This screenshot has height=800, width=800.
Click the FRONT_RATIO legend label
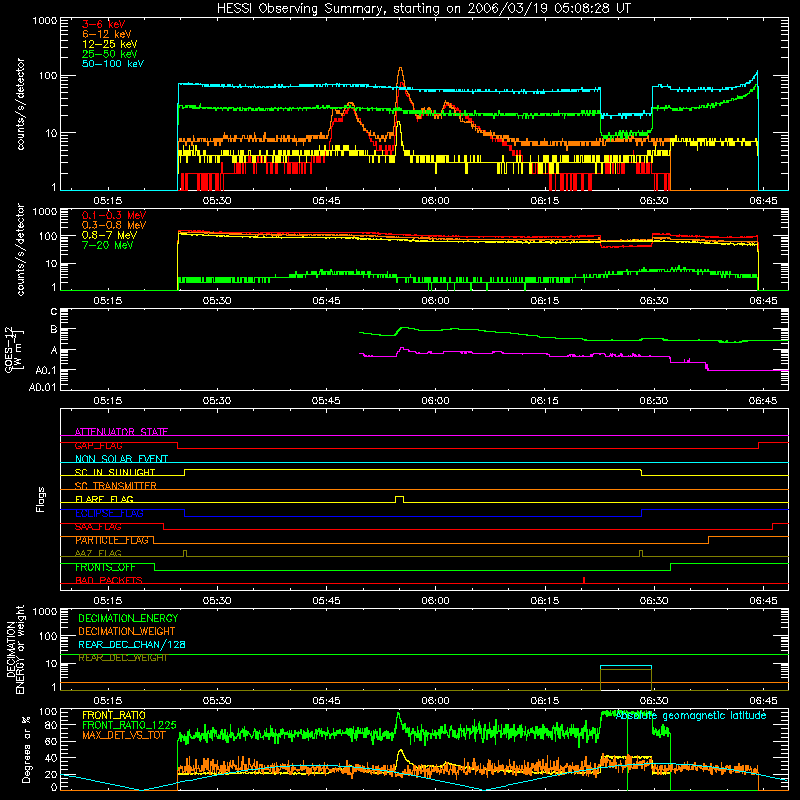(114, 715)
